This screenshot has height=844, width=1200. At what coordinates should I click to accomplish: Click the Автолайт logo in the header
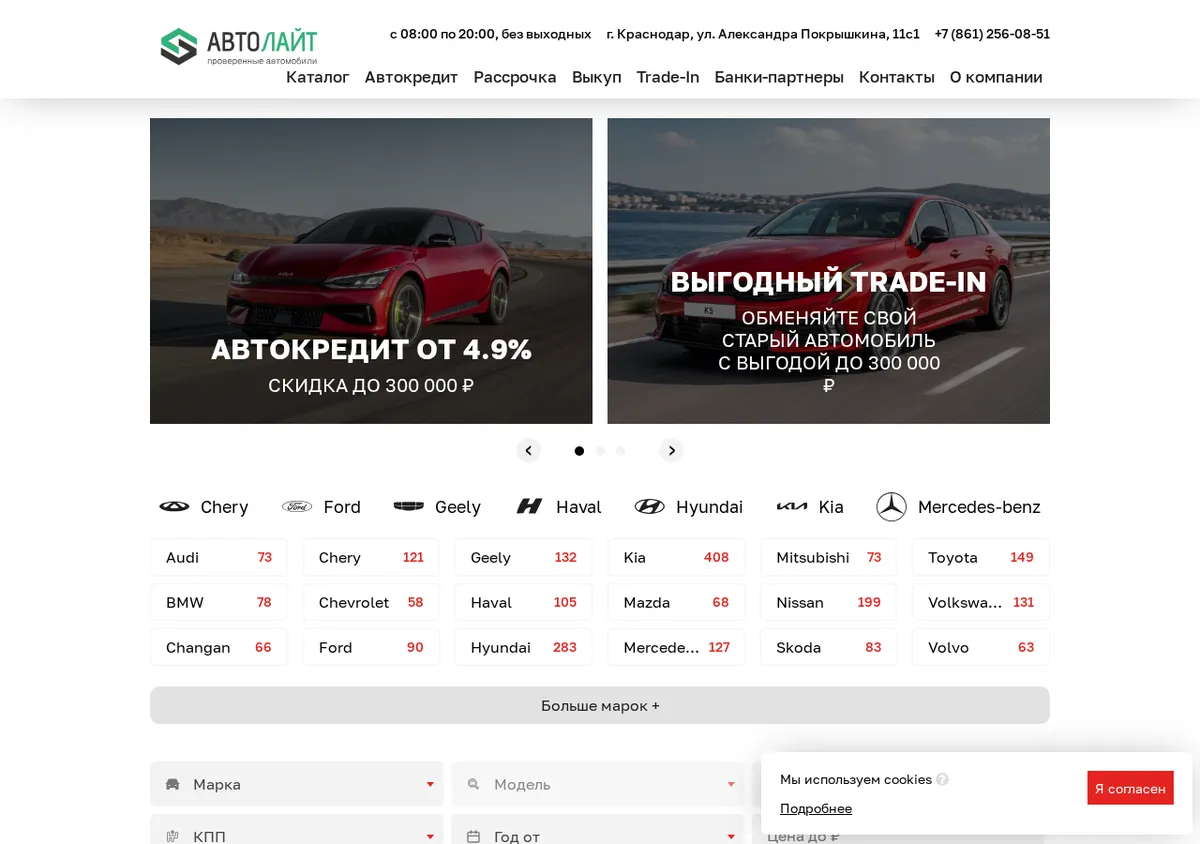click(x=239, y=46)
